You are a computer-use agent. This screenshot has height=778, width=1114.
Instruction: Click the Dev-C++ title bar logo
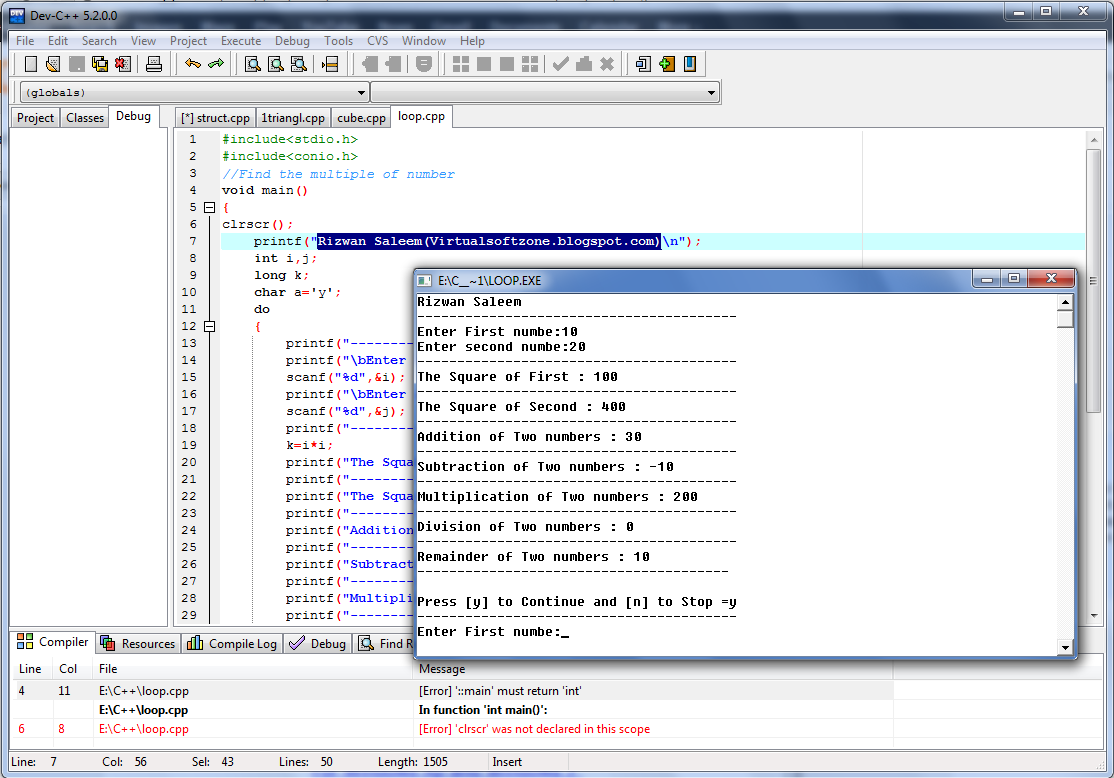pyautogui.click(x=16, y=15)
